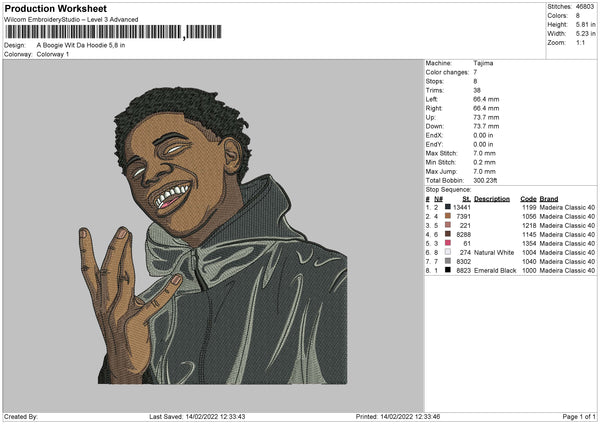Click the barcode under the worksheet title
The image size is (600, 424).
113,32
